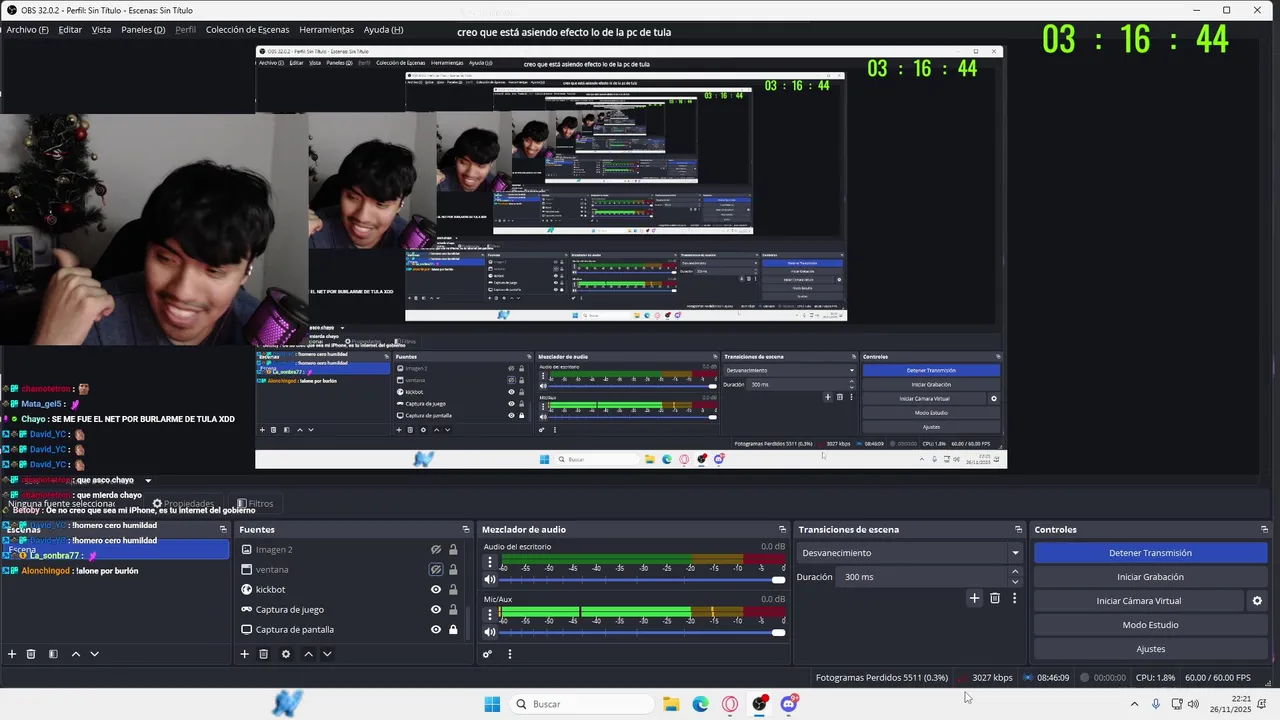Click Windows taskbar Buscar search box
Image resolution: width=1280 pixels, height=720 pixels.
pos(581,704)
